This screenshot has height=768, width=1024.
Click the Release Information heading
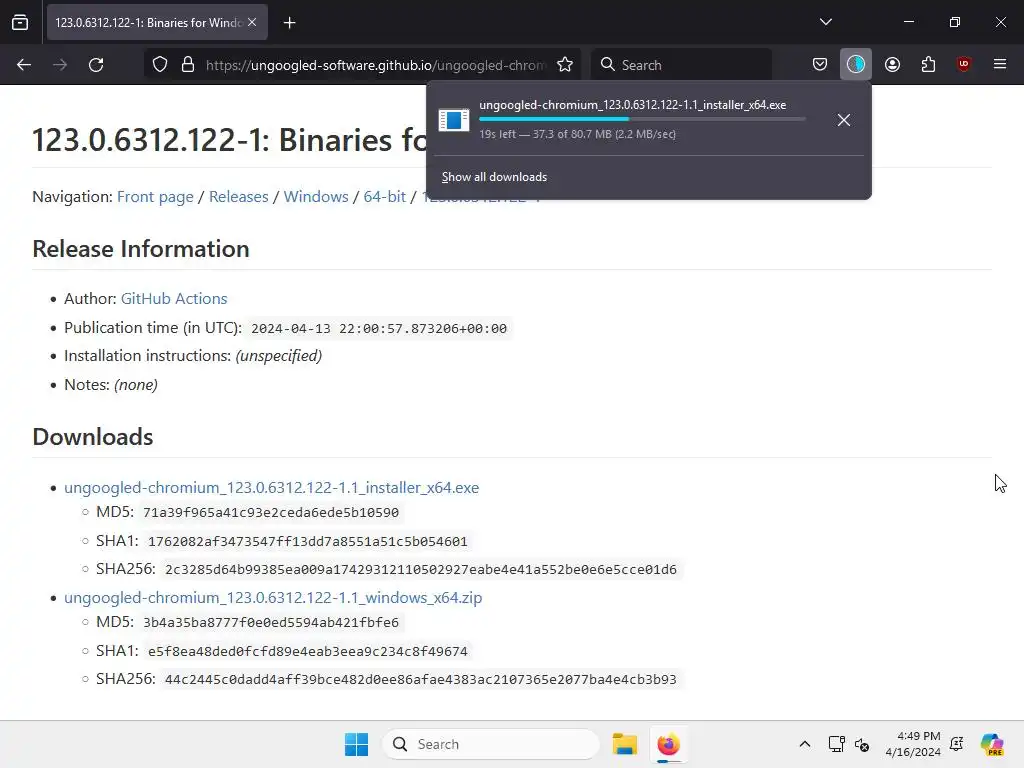(141, 249)
